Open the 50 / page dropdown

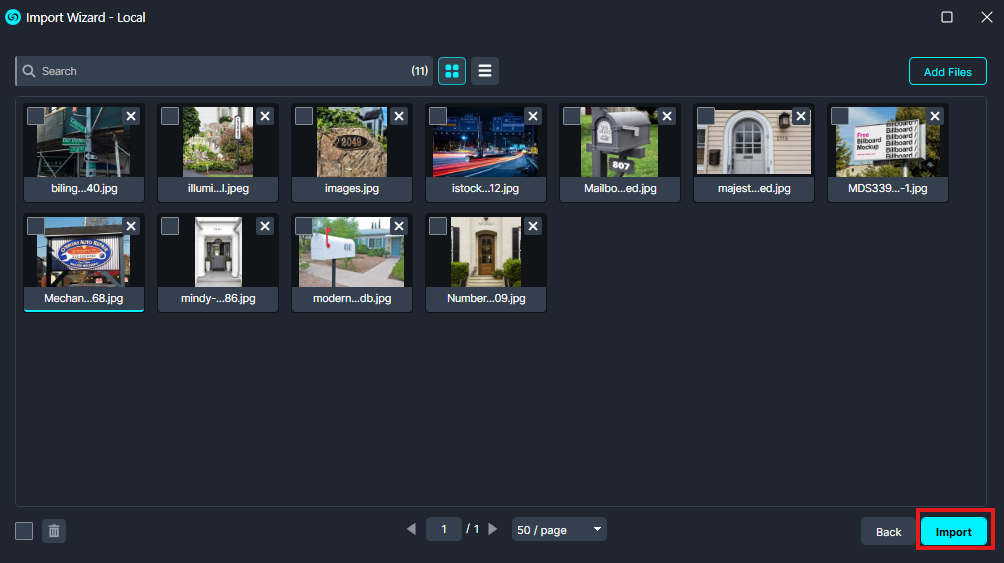click(x=559, y=529)
